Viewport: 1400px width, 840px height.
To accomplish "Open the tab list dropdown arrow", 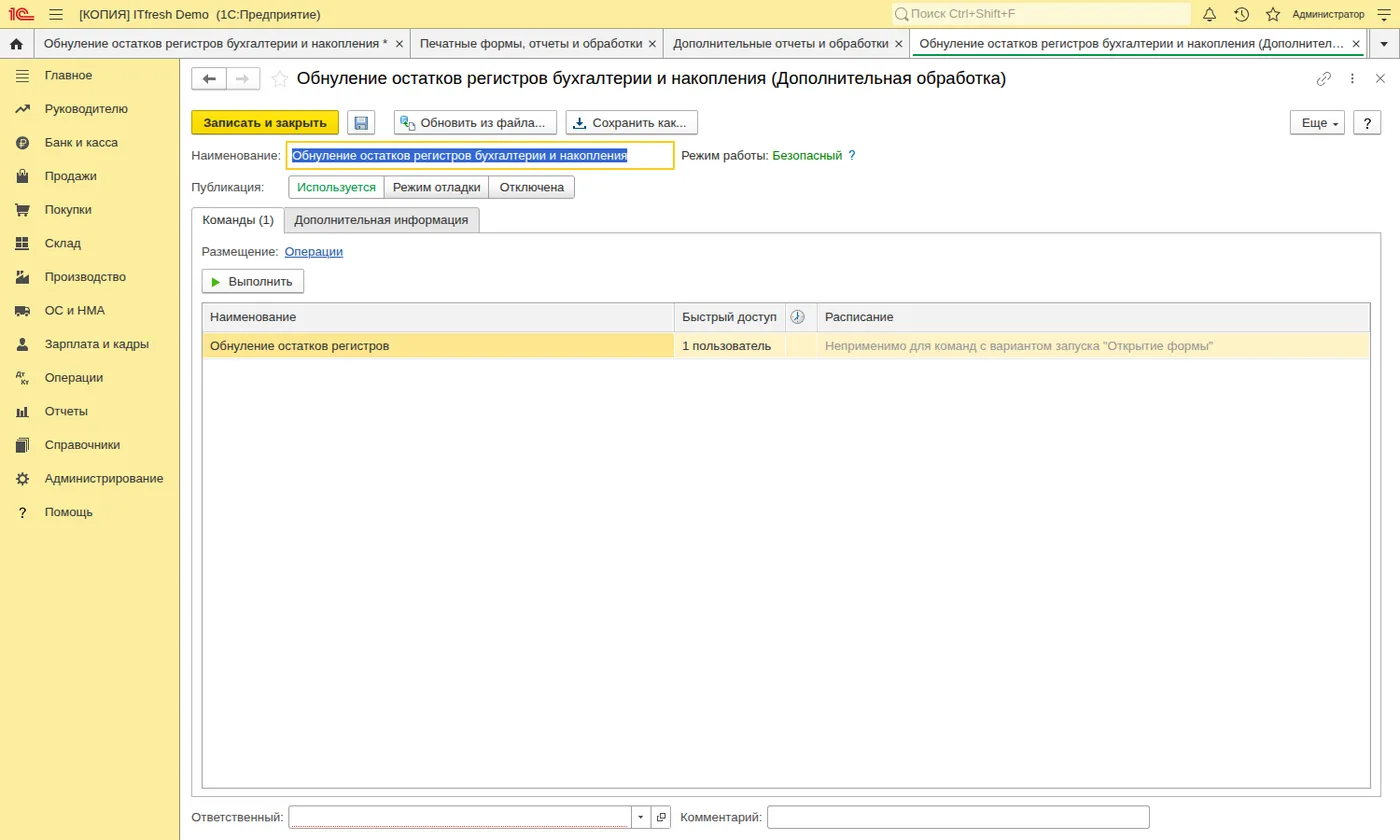I will pos(1384,44).
